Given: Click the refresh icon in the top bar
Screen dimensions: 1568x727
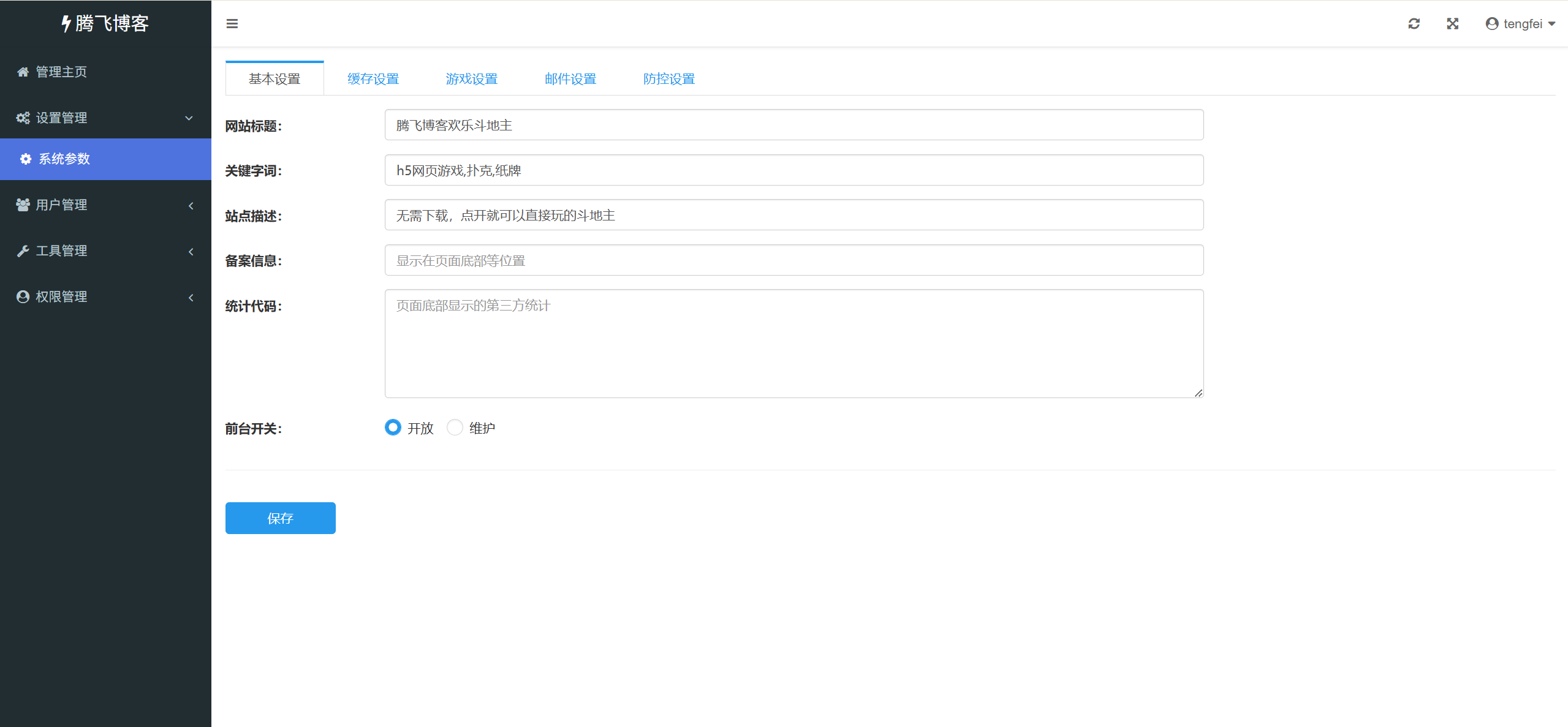Looking at the screenshot, I should point(1414,23).
